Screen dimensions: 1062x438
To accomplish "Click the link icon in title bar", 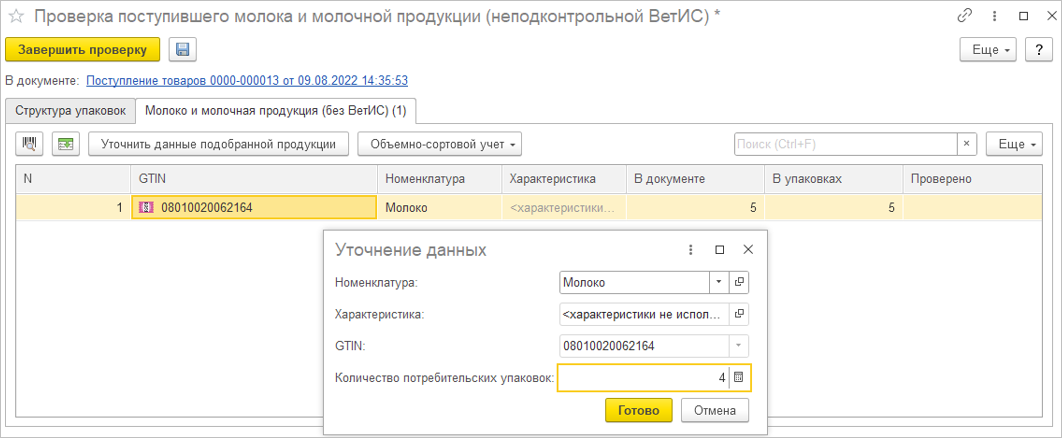I will 964,16.
